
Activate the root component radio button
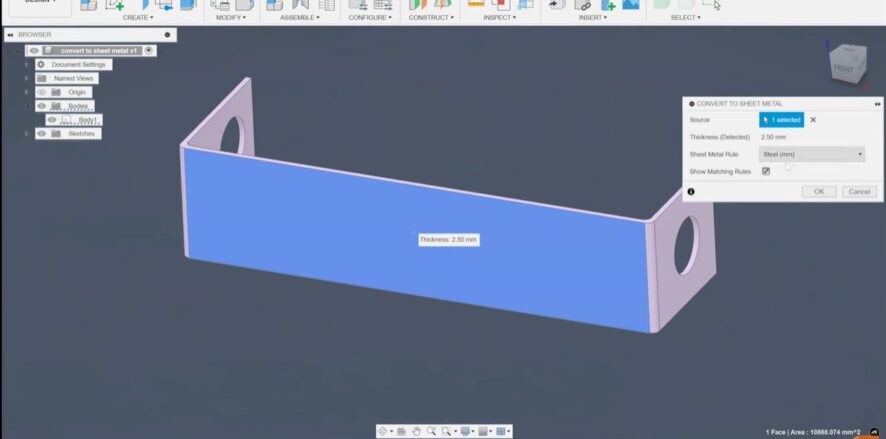coord(149,51)
